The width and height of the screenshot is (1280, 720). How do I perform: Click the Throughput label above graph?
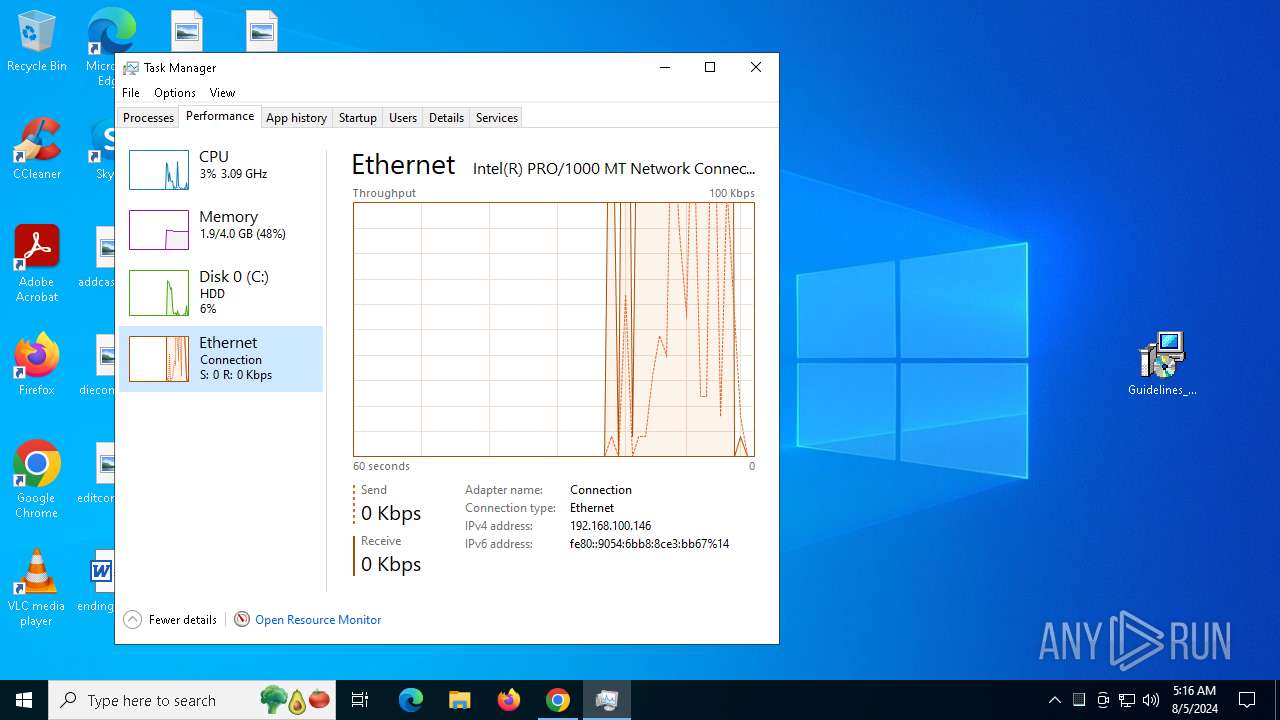coord(384,193)
